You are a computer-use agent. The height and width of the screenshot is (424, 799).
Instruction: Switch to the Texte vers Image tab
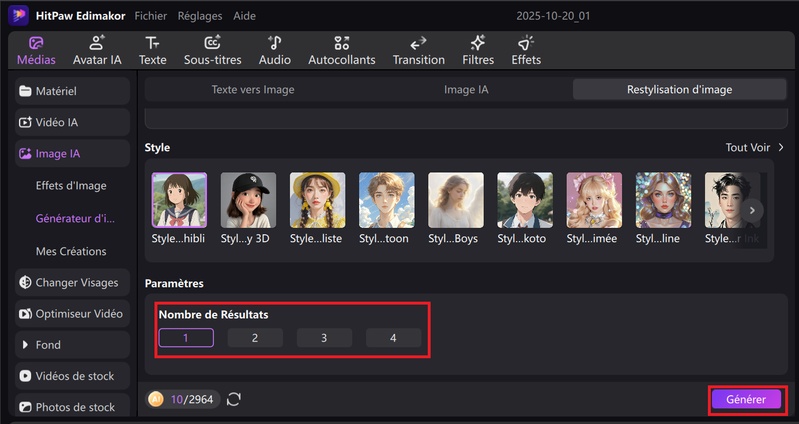point(252,89)
